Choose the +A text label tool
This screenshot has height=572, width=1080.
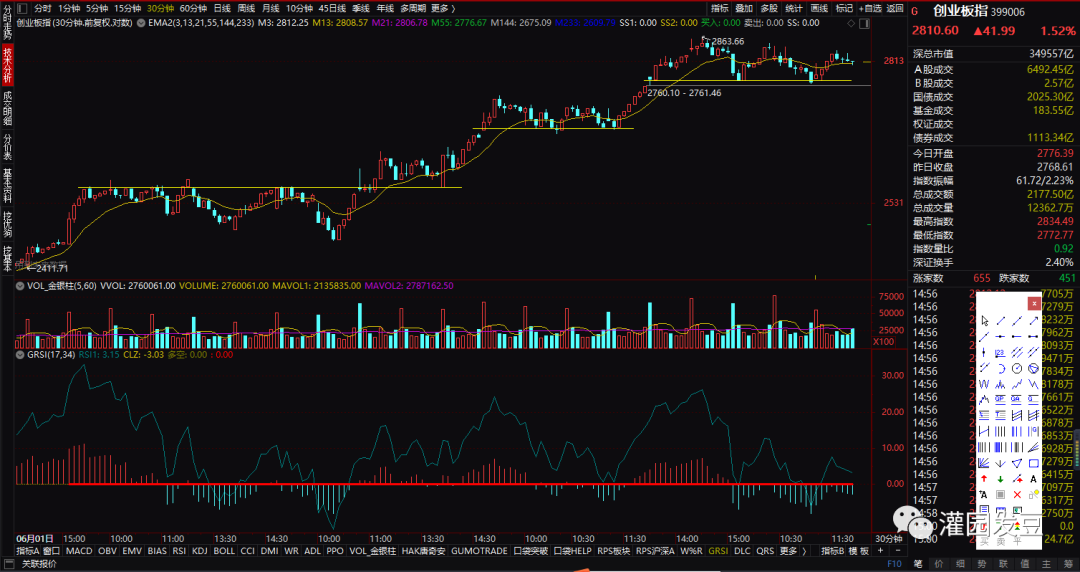[984, 495]
